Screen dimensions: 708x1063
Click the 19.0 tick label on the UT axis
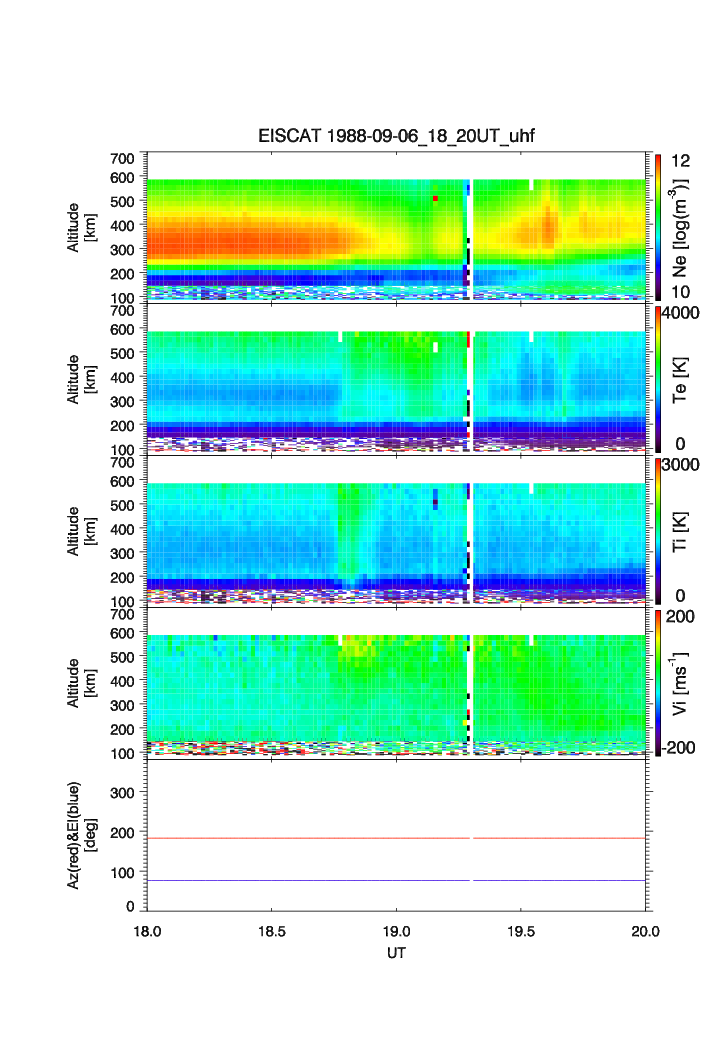pos(397,931)
